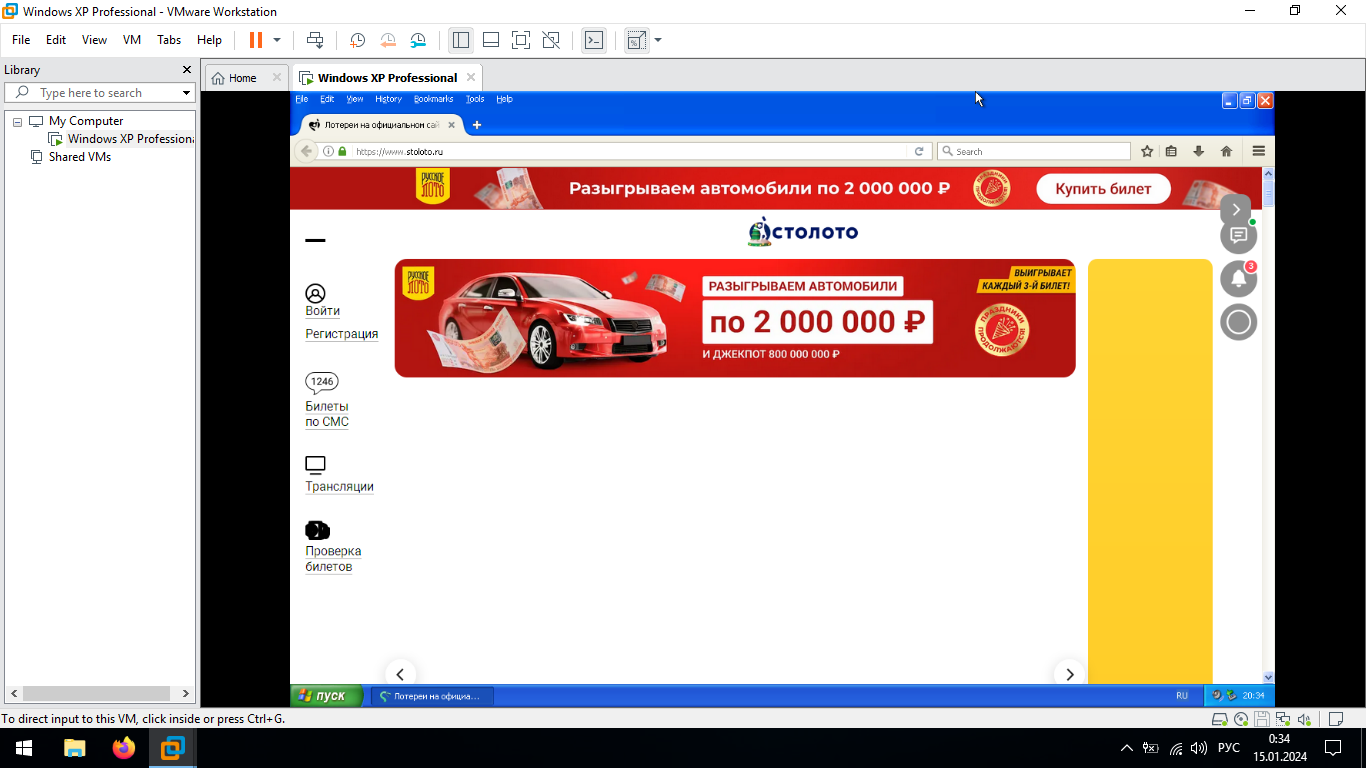Open Firefox History menu in the VM
The width and height of the screenshot is (1366, 768).
click(388, 99)
